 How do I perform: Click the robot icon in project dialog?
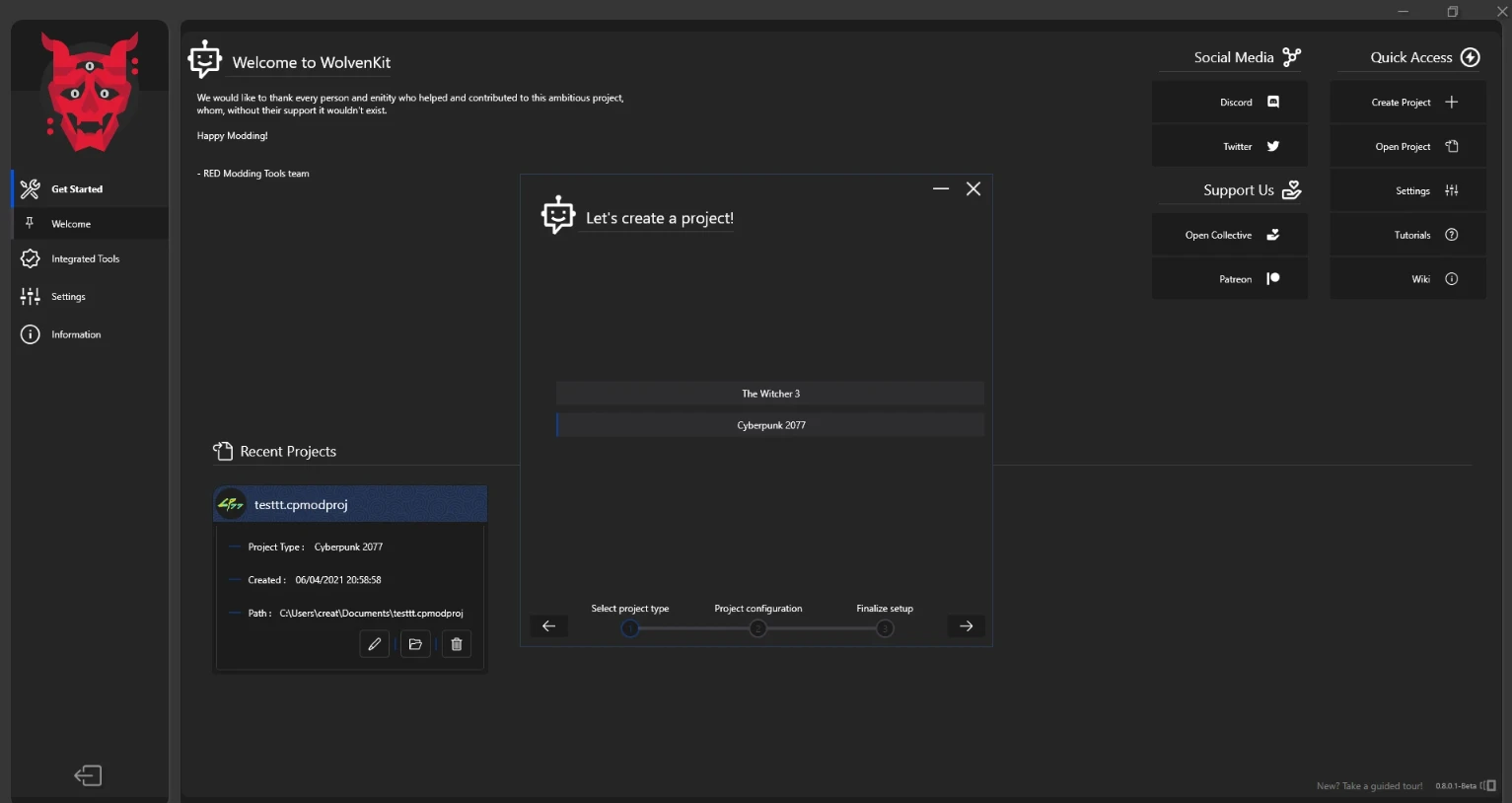tap(558, 214)
